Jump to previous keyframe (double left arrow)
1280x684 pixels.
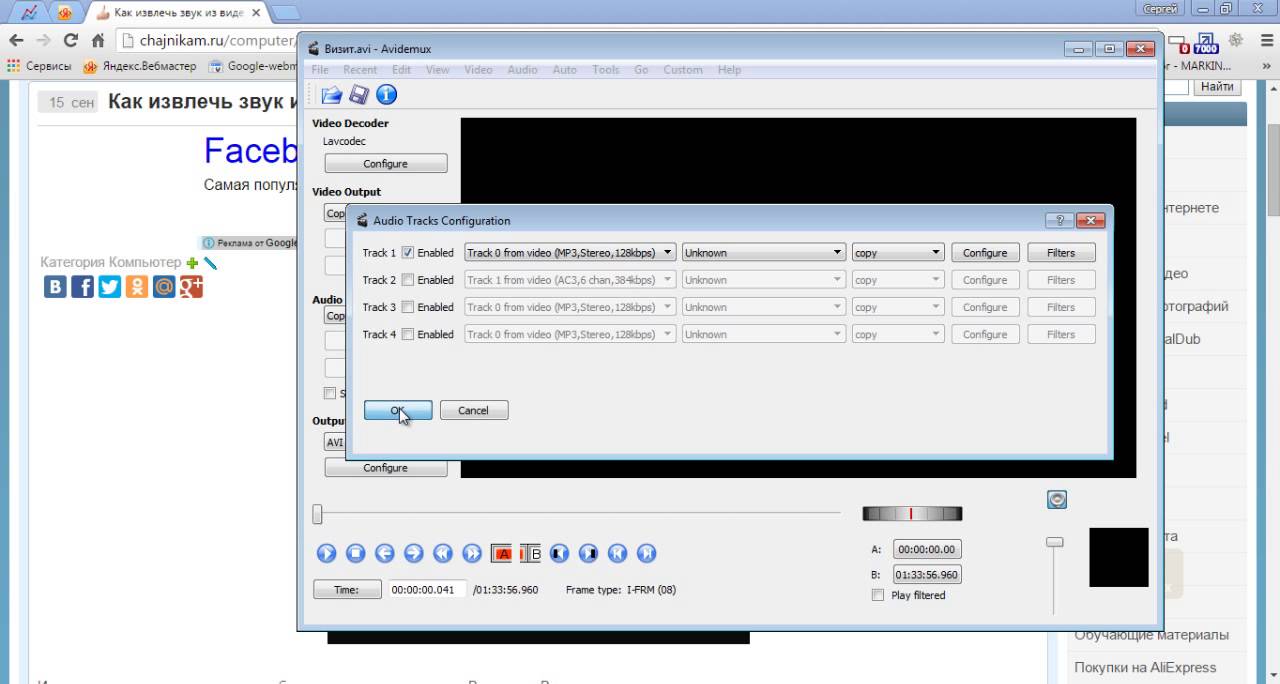coord(443,553)
